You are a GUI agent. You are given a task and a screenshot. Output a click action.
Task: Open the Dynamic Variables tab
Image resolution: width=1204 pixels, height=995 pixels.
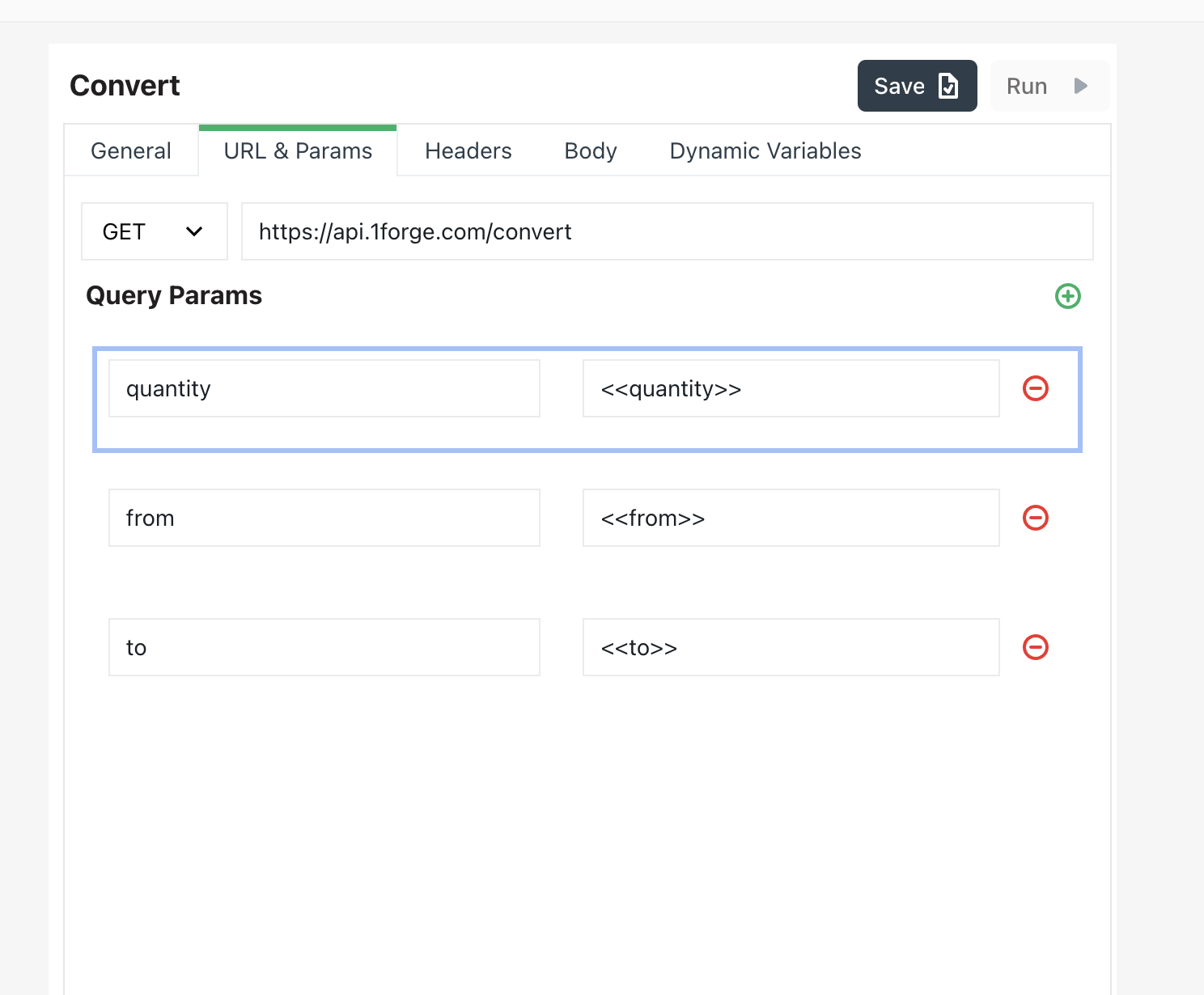point(764,150)
